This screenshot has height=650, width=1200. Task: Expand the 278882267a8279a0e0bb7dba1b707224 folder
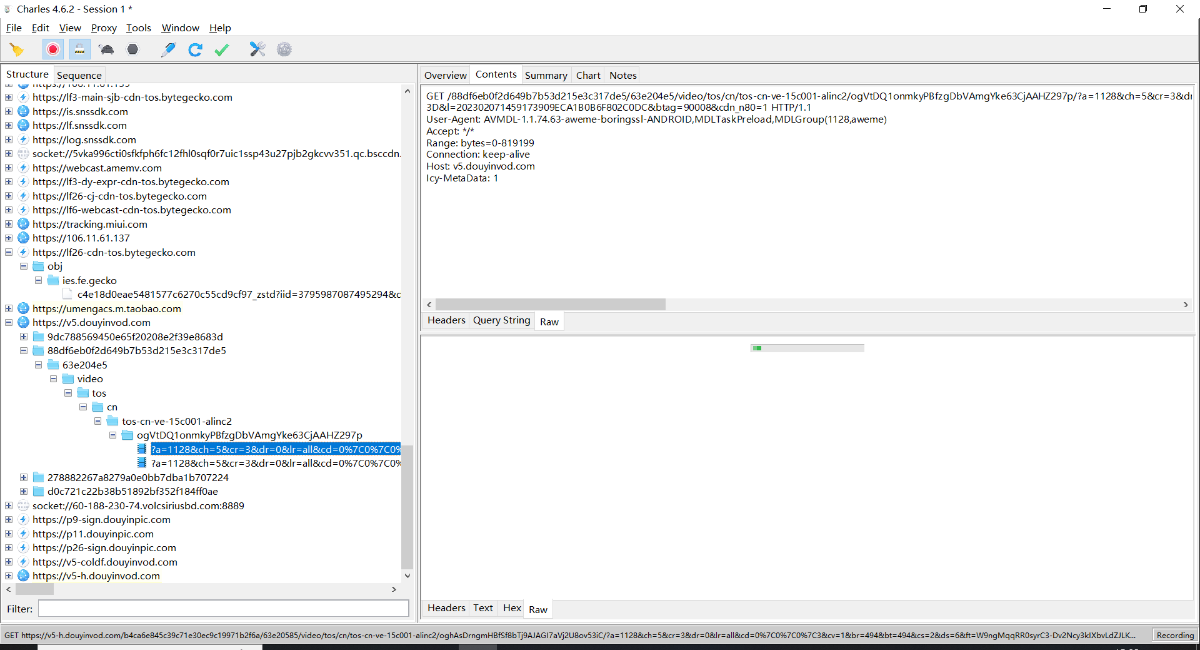coord(24,477)
